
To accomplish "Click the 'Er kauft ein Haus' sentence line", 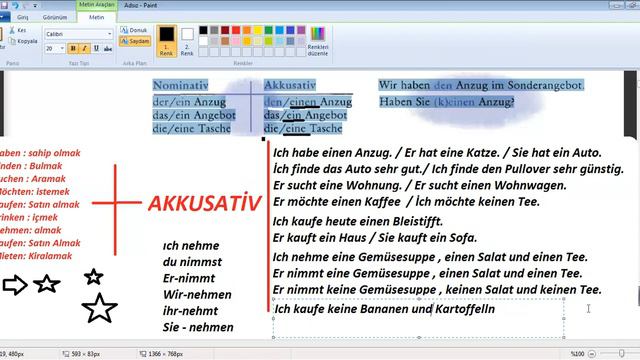I will tap(320, 238).
